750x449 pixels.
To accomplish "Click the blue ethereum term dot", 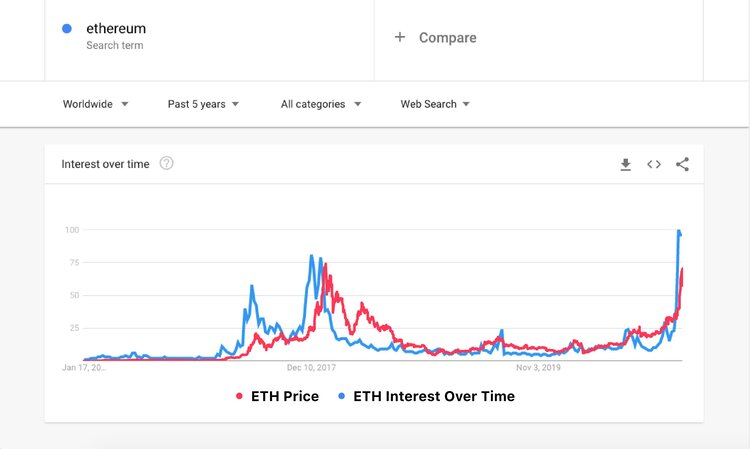I will point(66,29).
